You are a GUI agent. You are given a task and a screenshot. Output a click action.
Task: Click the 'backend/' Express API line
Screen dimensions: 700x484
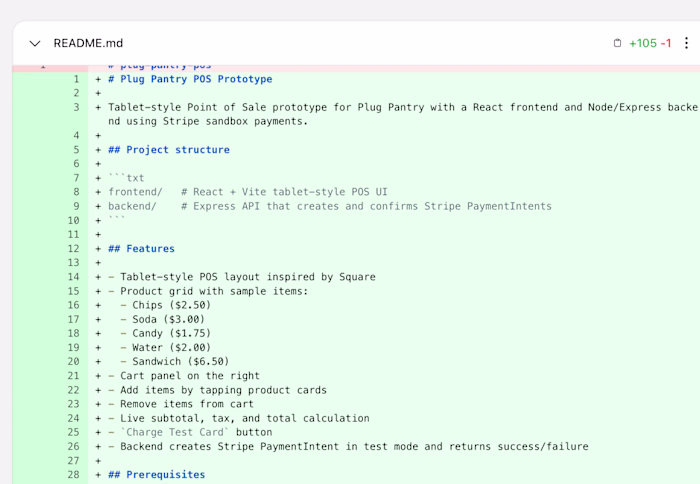[330, 207]
